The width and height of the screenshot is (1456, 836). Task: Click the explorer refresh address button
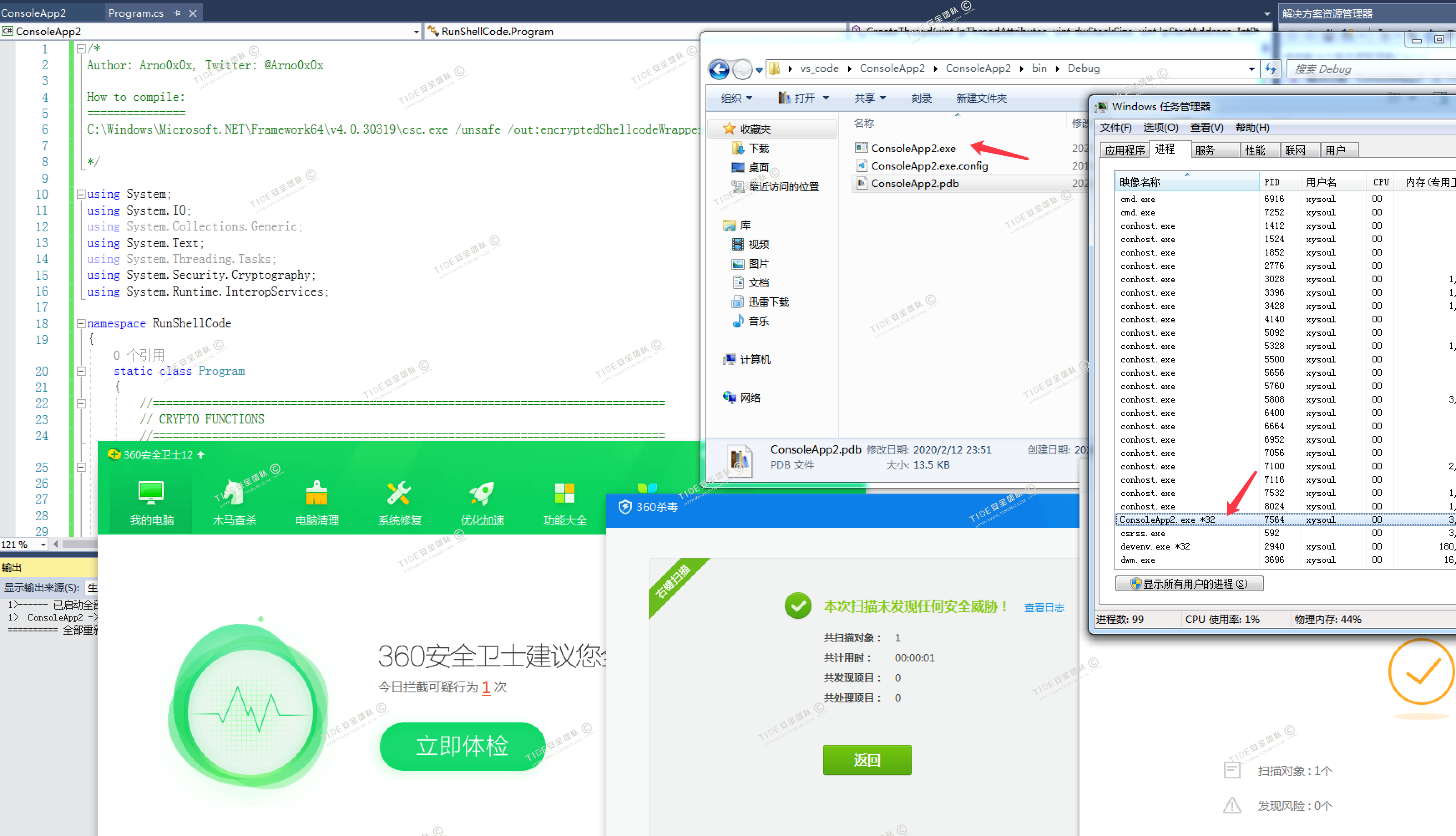tap(1271, 69)
